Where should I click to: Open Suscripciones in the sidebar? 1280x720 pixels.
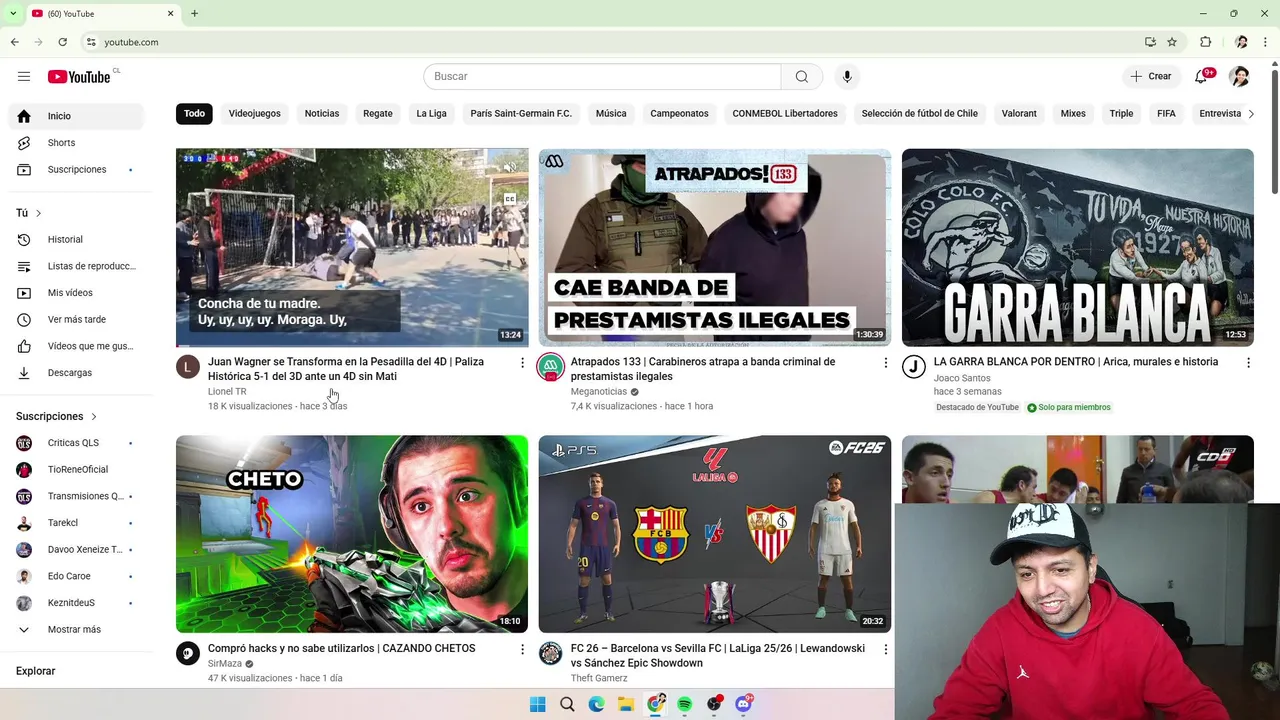pos(75,170)
